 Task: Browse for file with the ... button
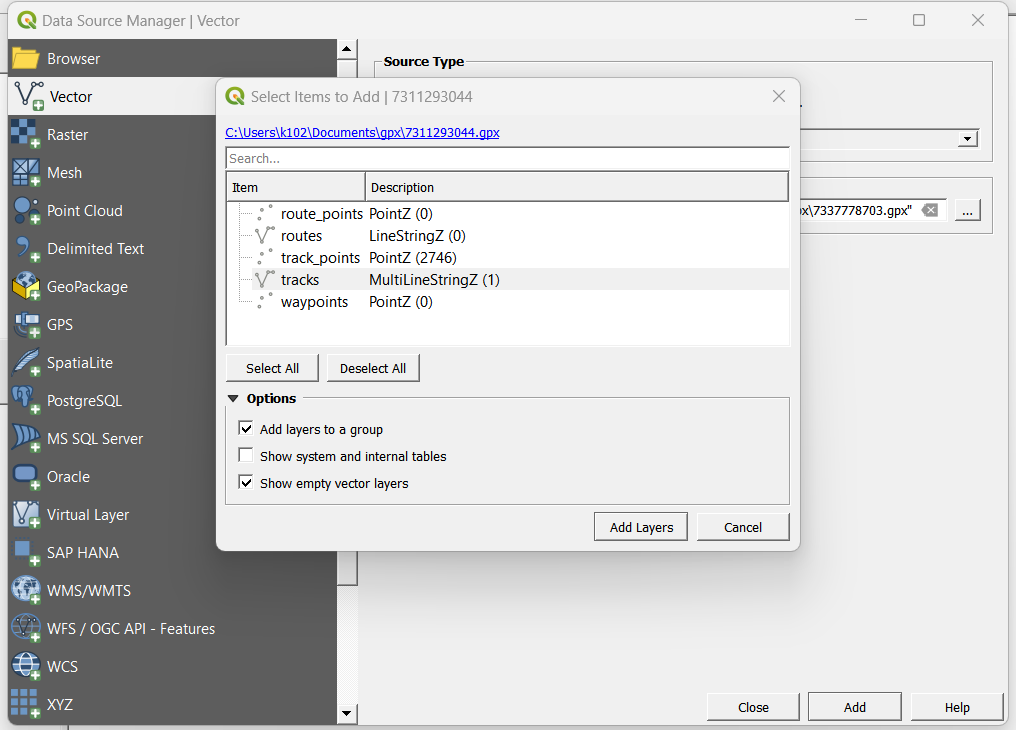coord(967,211)
